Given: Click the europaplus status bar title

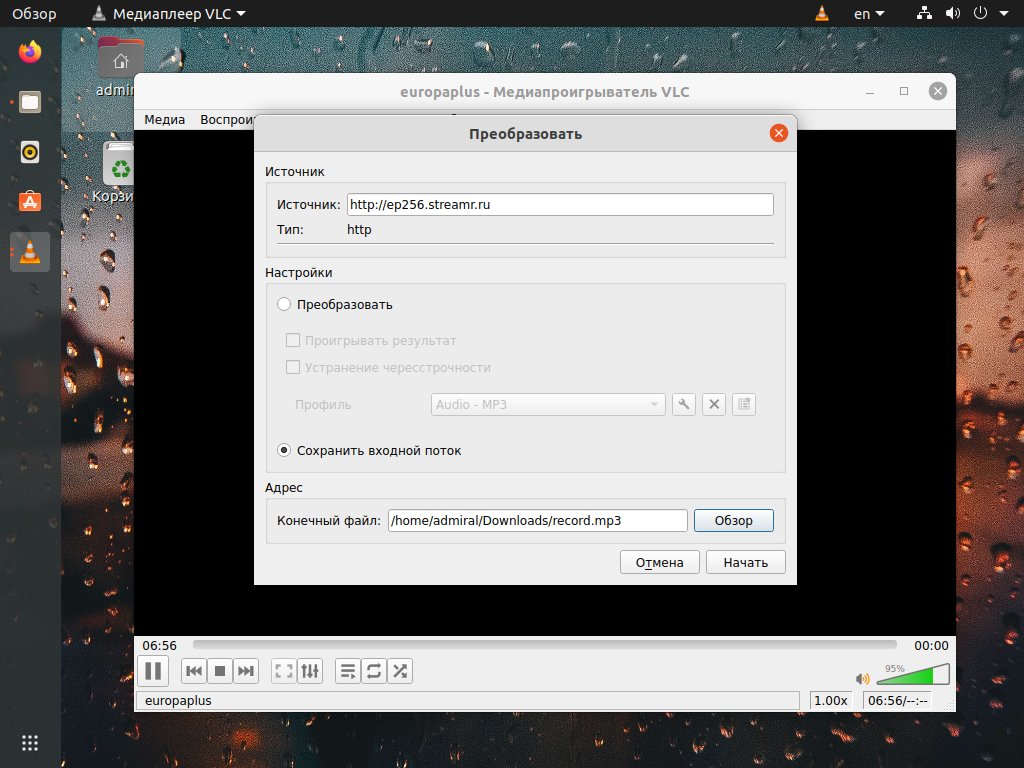Looking at the screenshot, I should click(178, 700).
